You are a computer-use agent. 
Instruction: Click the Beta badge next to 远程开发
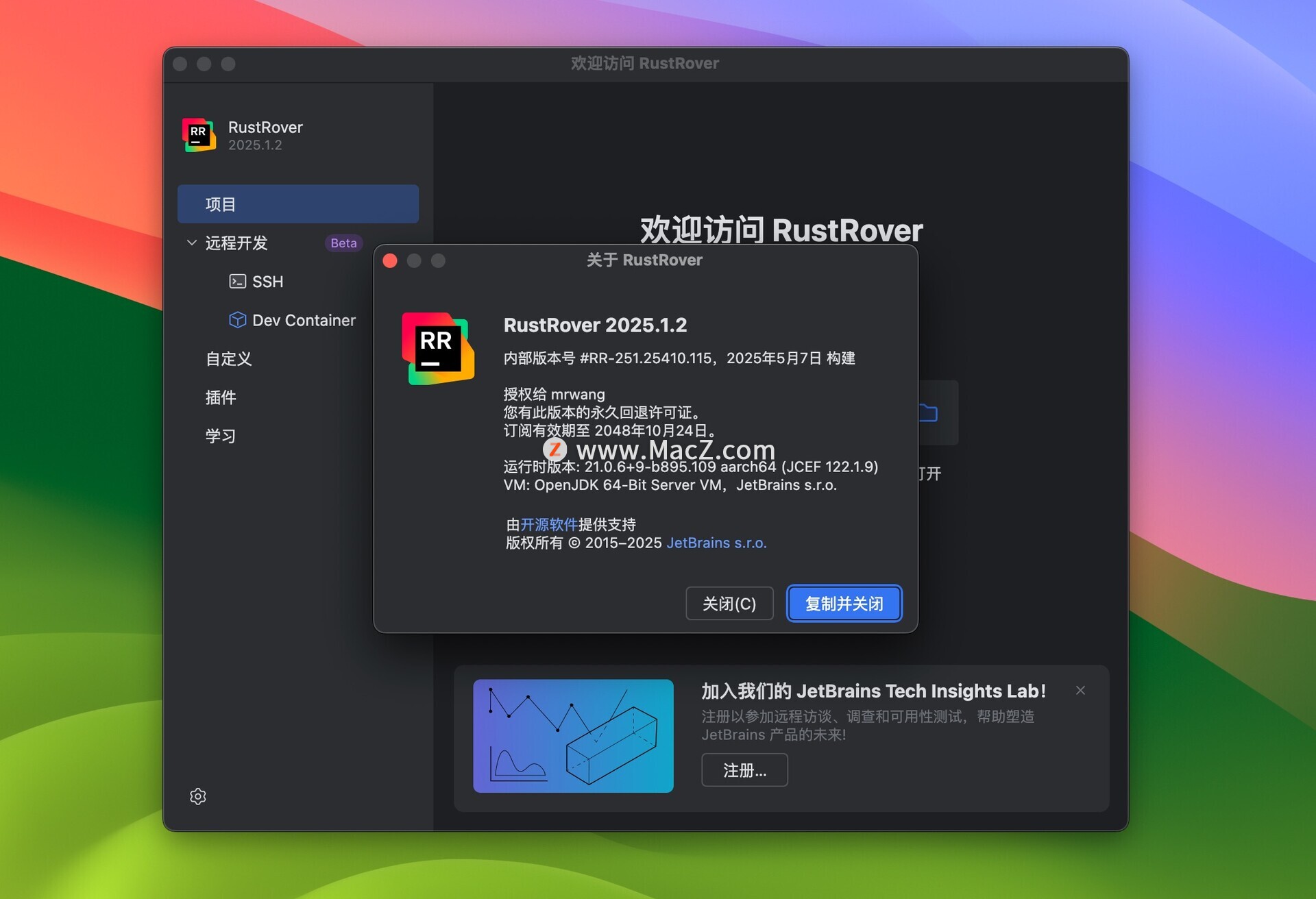click(x=343, y=243)
